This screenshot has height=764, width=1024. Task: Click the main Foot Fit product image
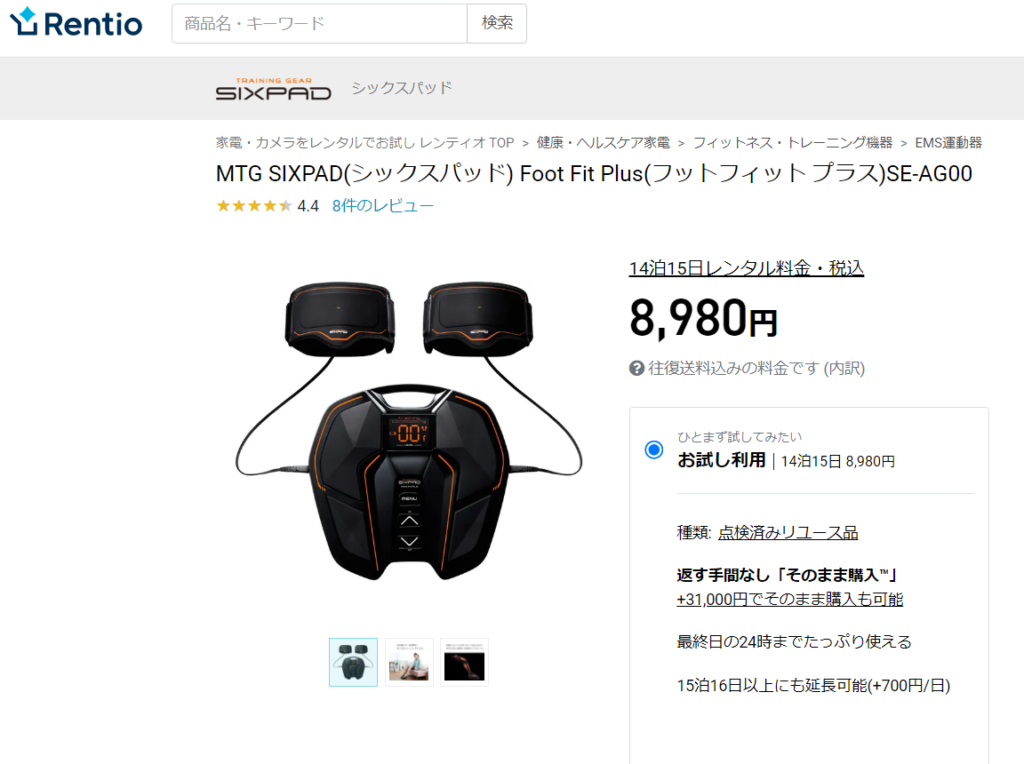coord(409,431)
